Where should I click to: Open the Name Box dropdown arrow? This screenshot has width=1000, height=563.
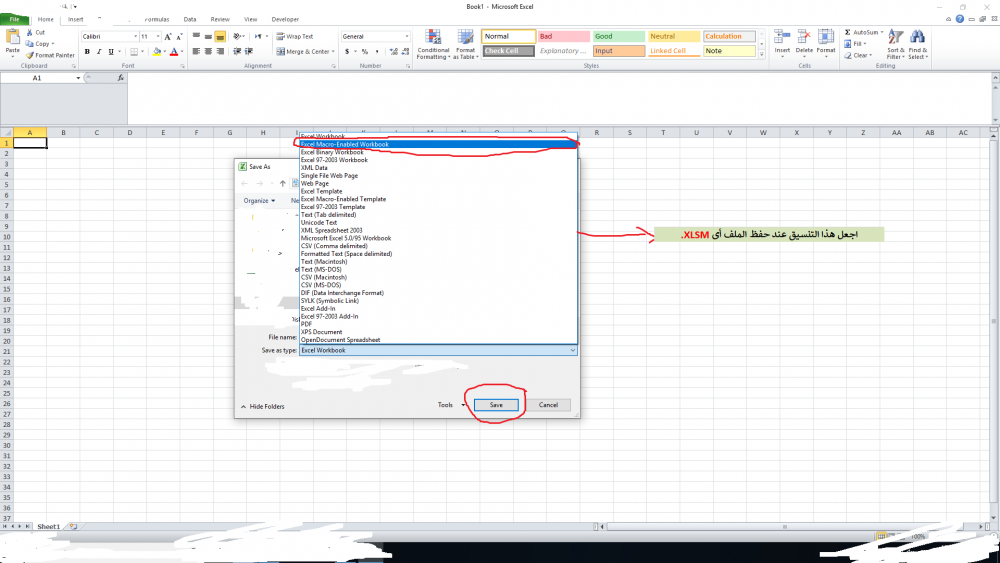[78, 78]
